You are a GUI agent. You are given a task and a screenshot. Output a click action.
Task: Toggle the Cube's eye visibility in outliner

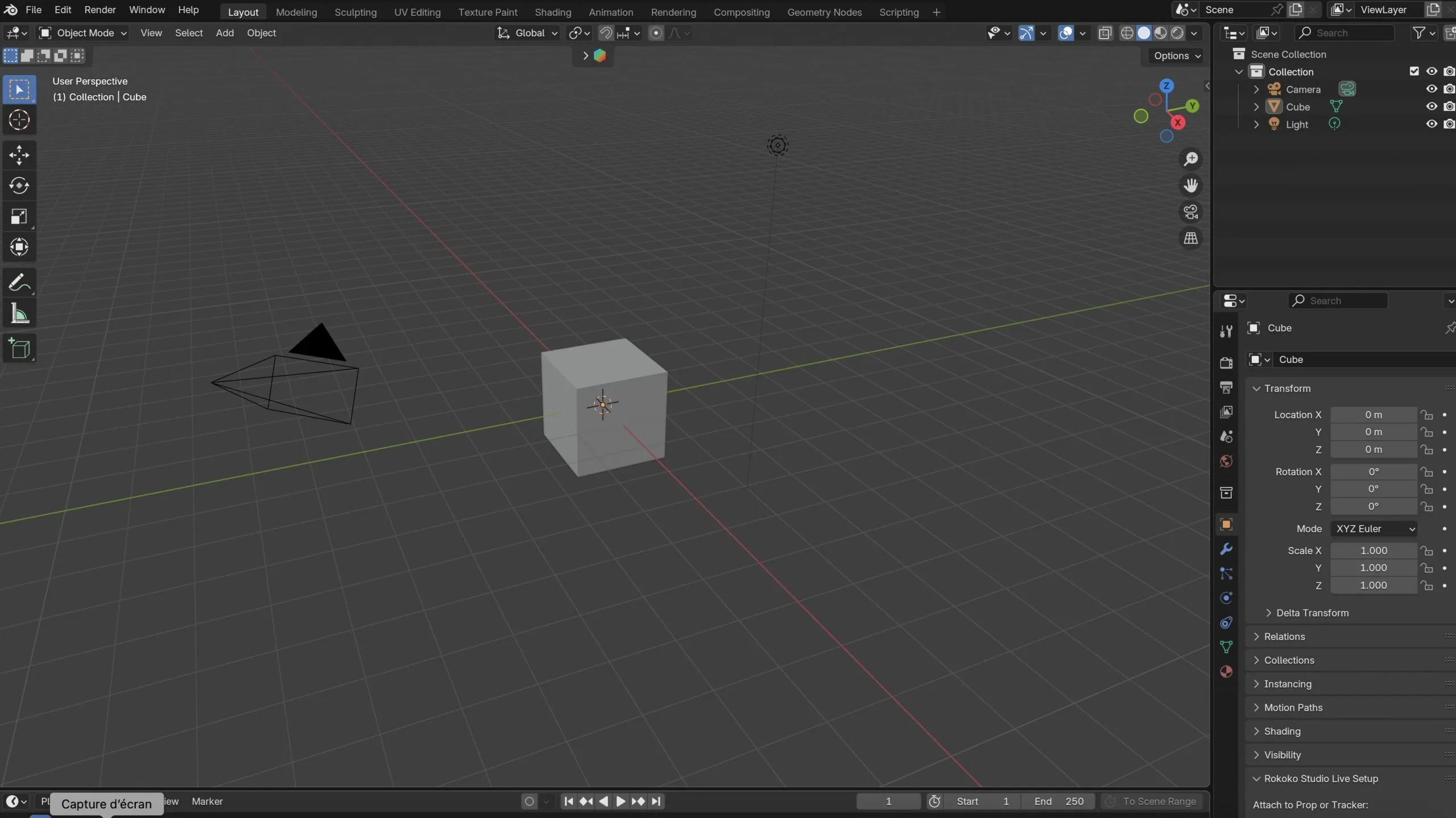(1432, 106)
